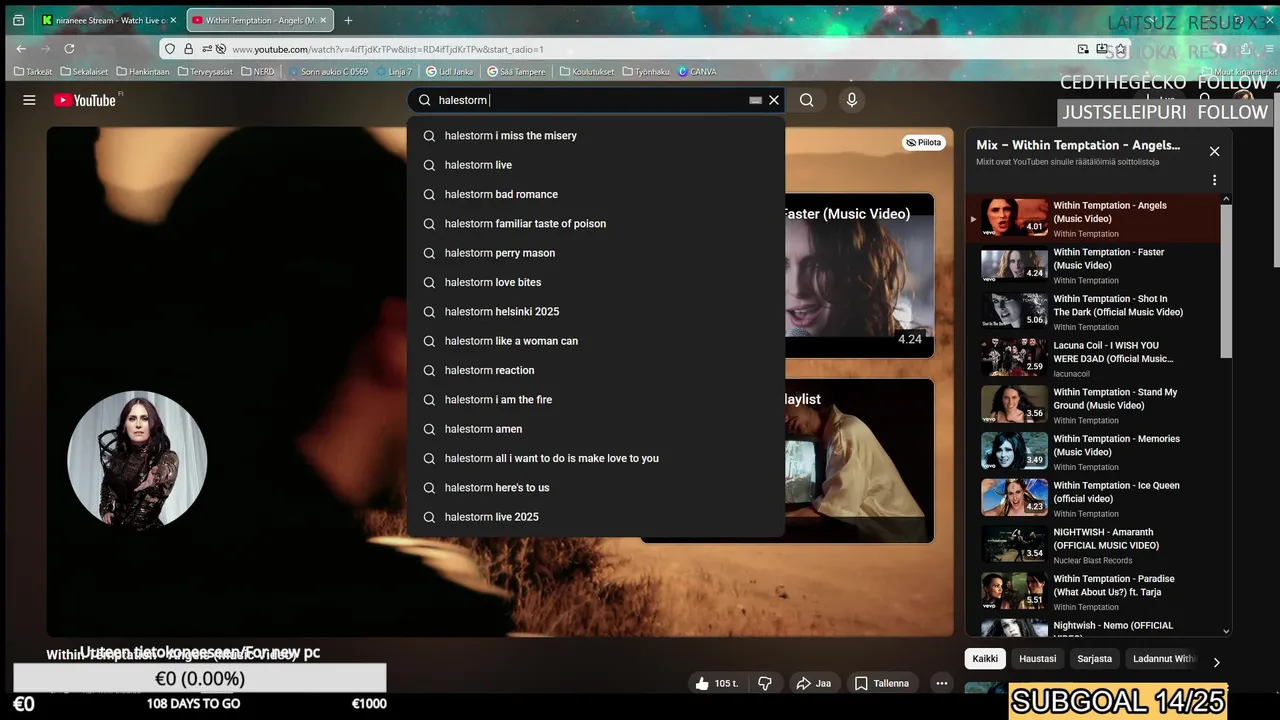Open the YouTube hamburger guide menu
This screenshot has width=1280, height=720.
[29, 100]
